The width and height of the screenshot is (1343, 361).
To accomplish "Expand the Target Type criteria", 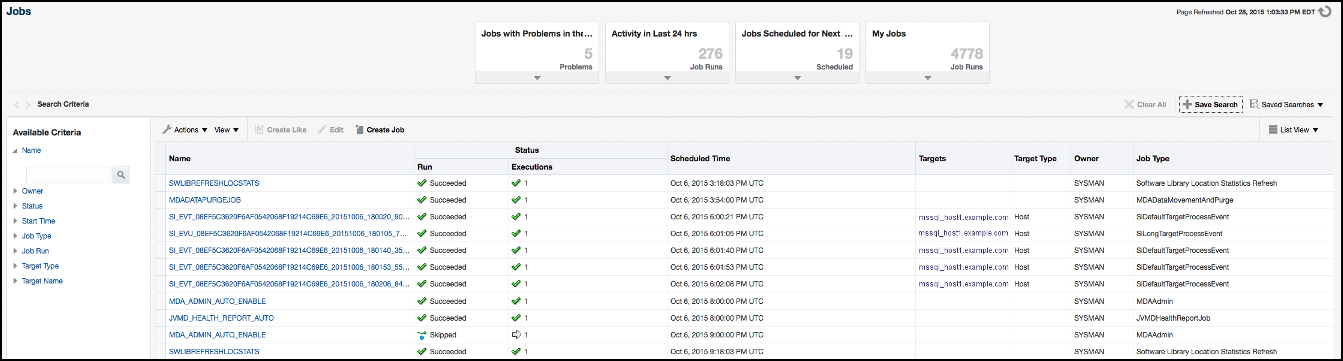I will coord(15,266).
